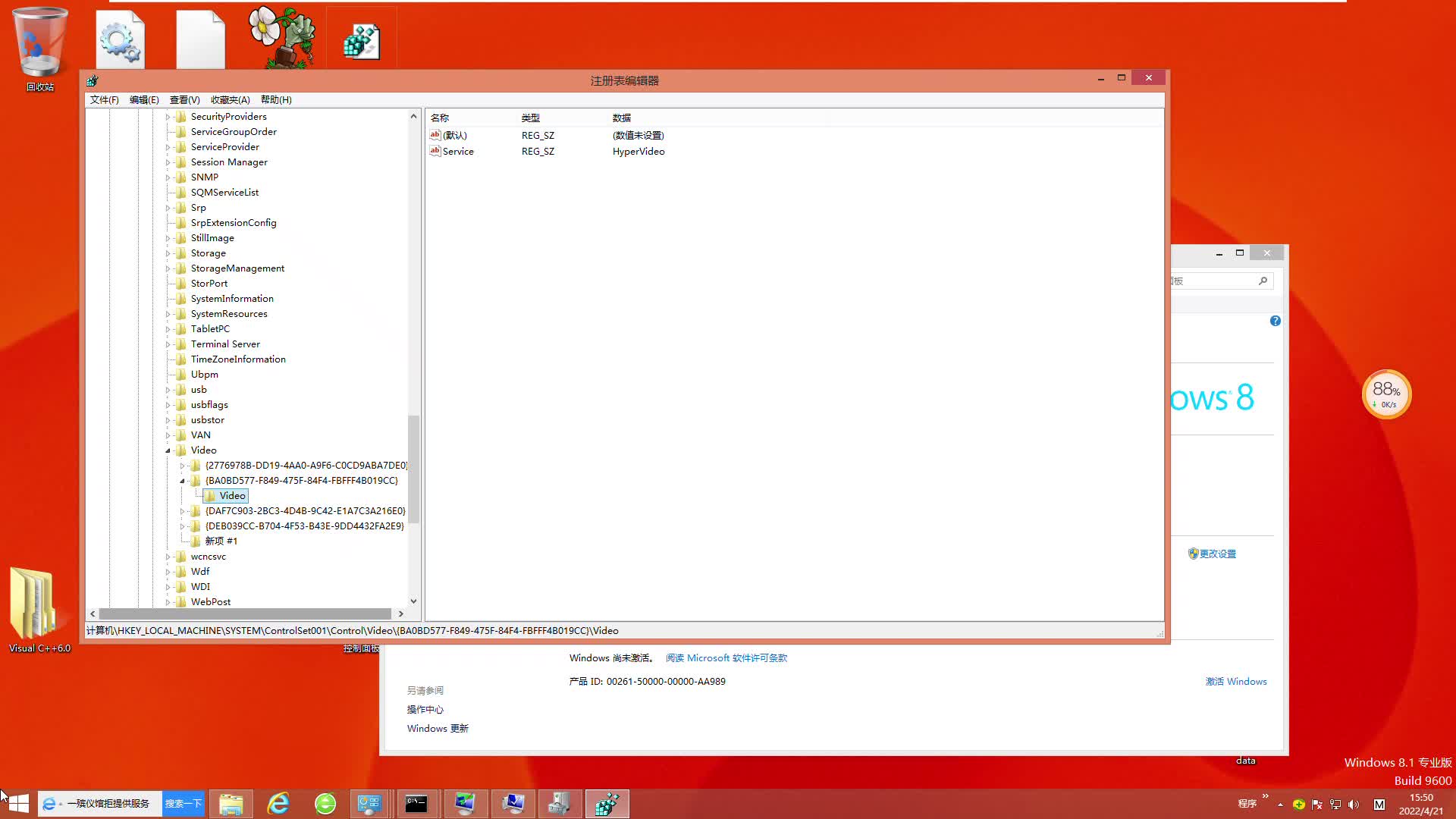The image size is (1456, 819).
Task: Navigate to Terminal Server registry key
Action: coord(225,343)
